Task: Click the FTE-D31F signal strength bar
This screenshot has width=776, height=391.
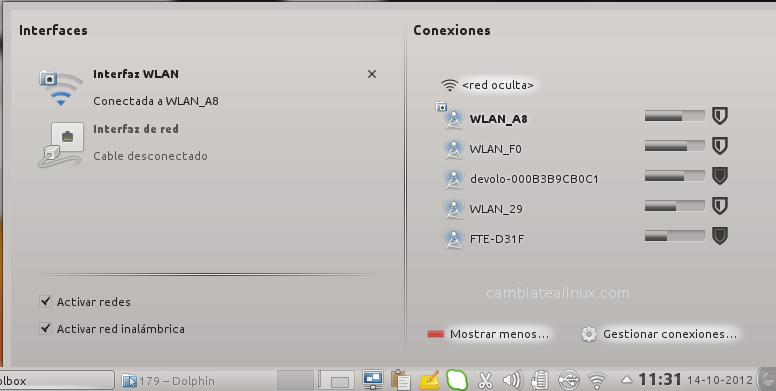Action: pyautogui.click(x=675, y=236)
